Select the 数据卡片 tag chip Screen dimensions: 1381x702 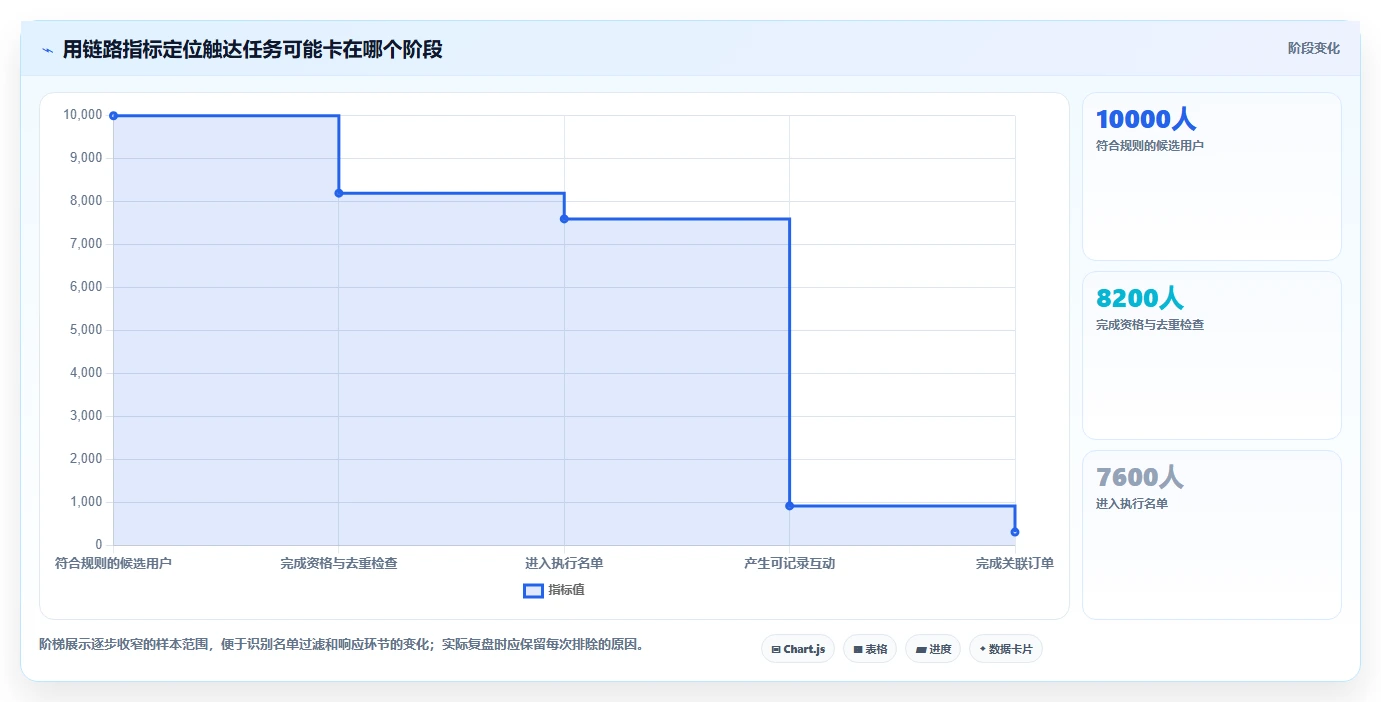[1006, 649]
